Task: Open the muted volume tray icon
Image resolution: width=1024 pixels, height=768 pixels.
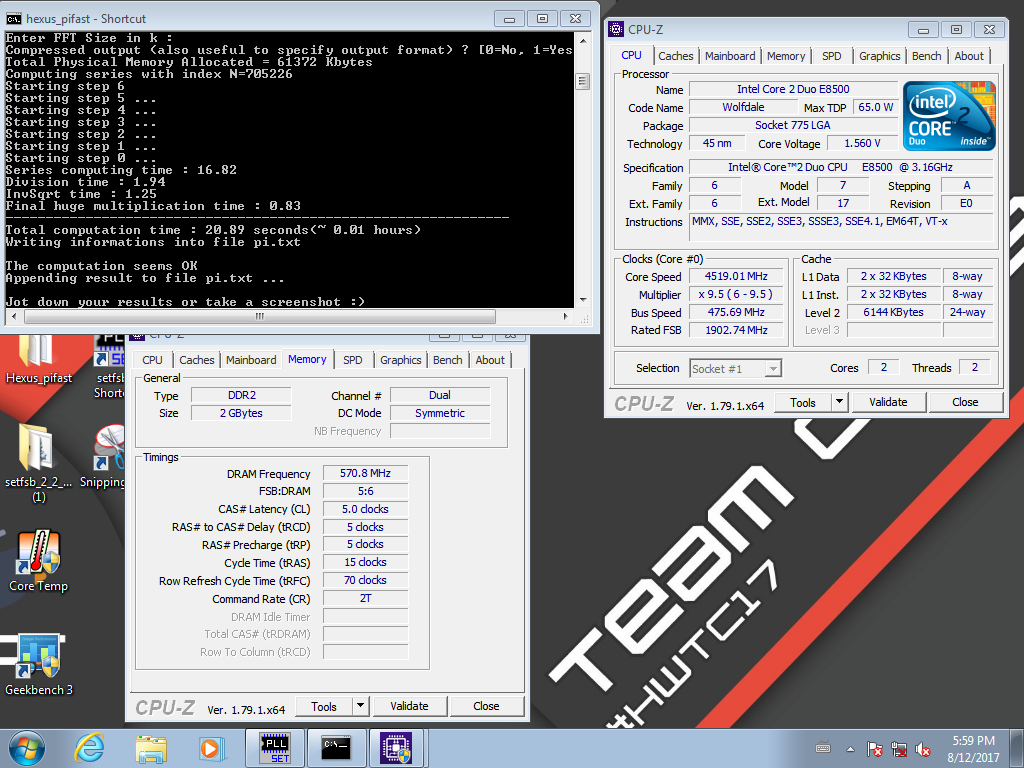Action: coord(923,749)
